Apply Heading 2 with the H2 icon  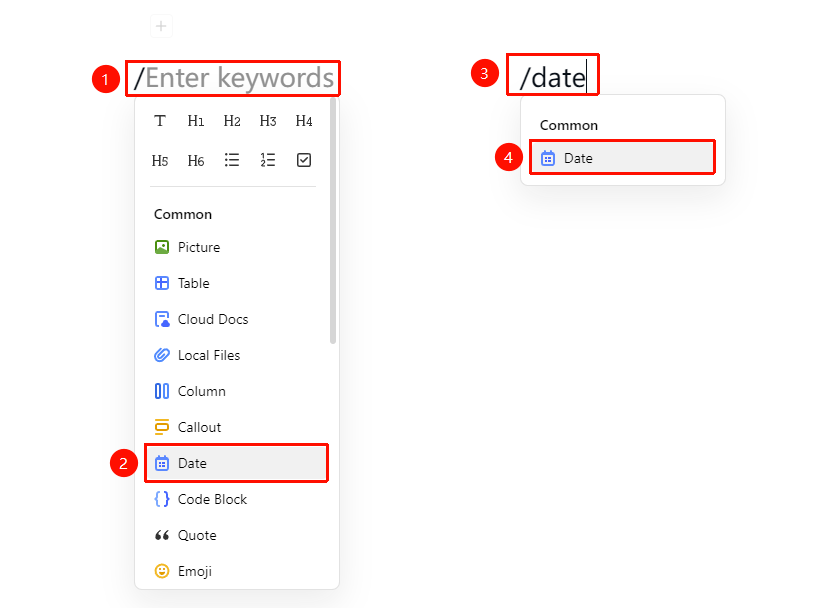tap(232, 121)
